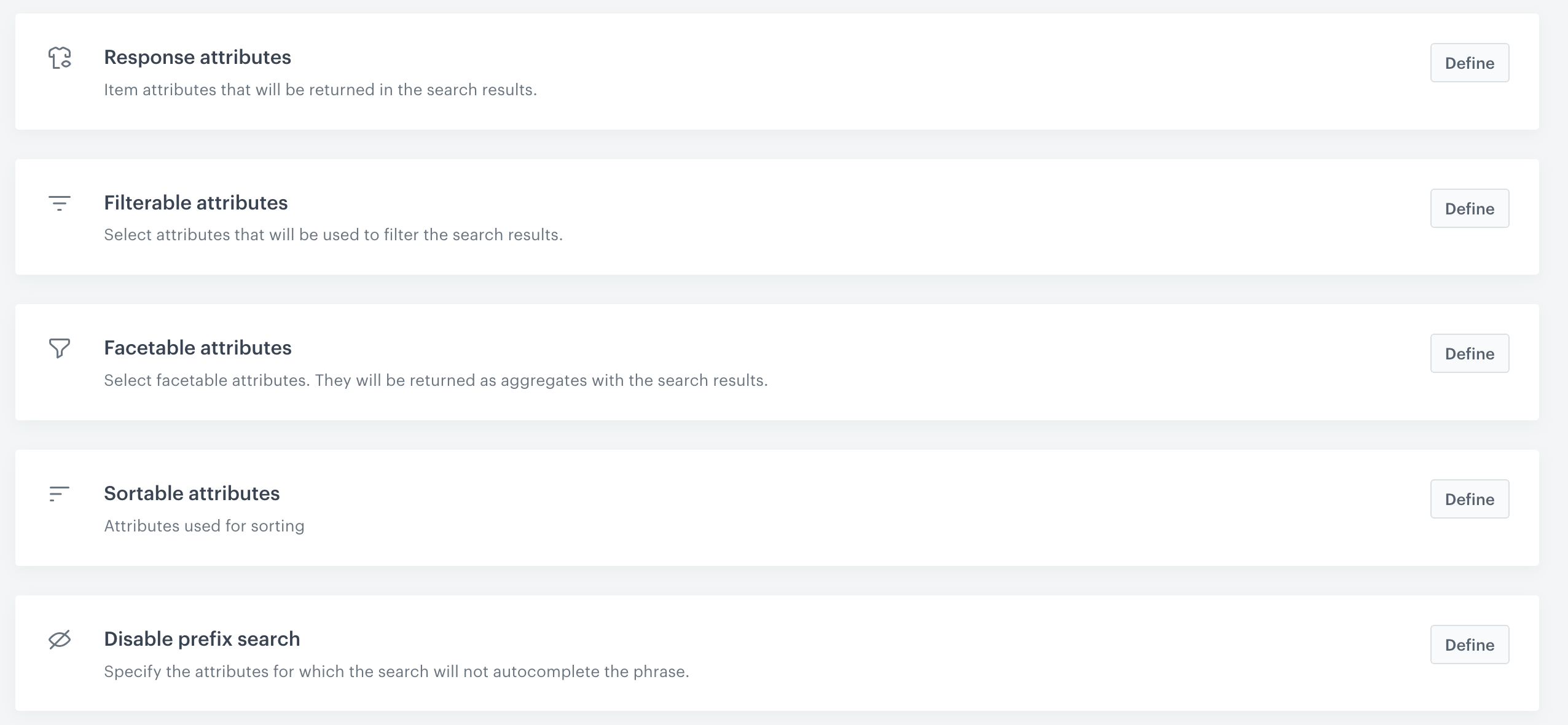Select the Disable prefix search heading

click(x=202, y=639)
